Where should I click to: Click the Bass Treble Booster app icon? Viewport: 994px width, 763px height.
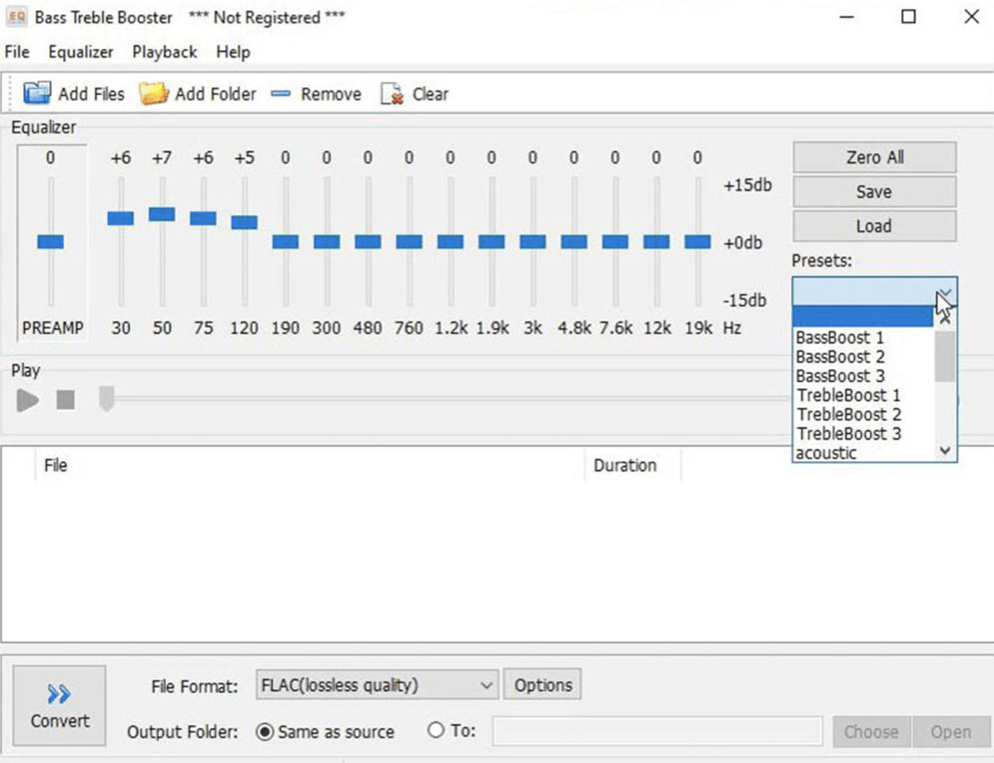coord(16,17)
